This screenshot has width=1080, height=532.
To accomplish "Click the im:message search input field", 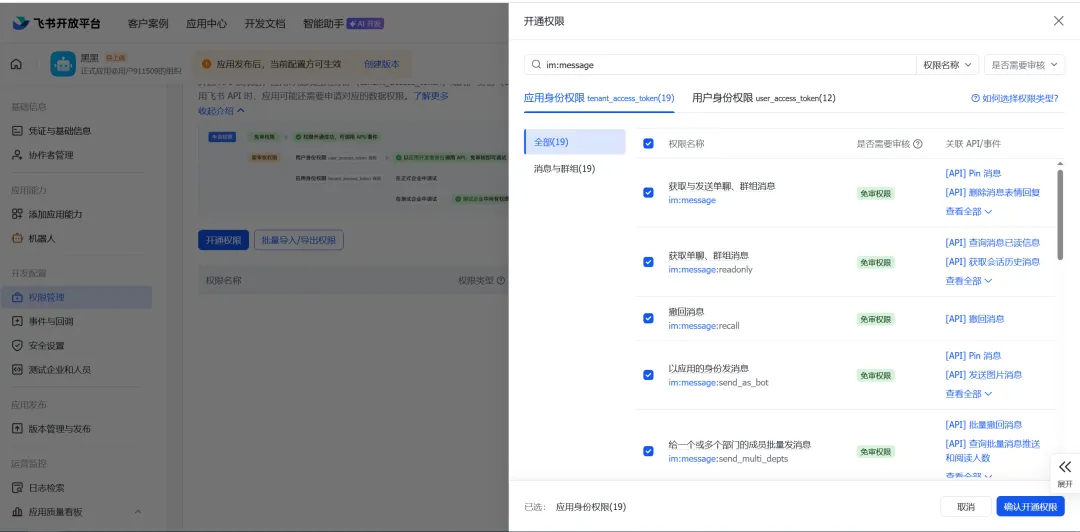I will point(720,65).
